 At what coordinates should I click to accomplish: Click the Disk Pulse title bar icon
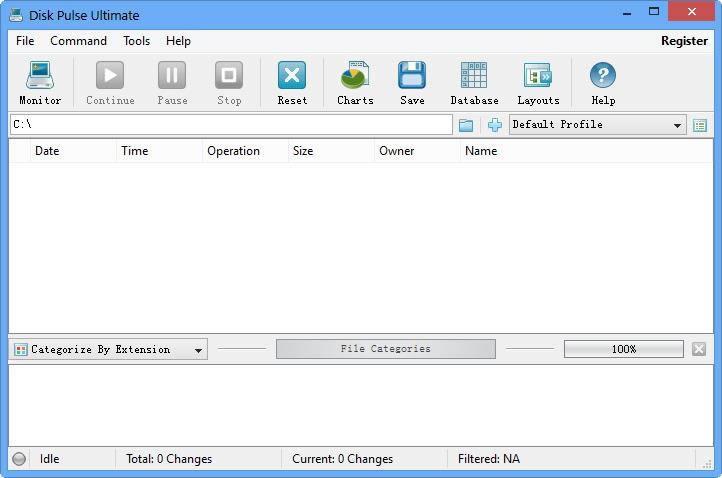coord(16,15)
